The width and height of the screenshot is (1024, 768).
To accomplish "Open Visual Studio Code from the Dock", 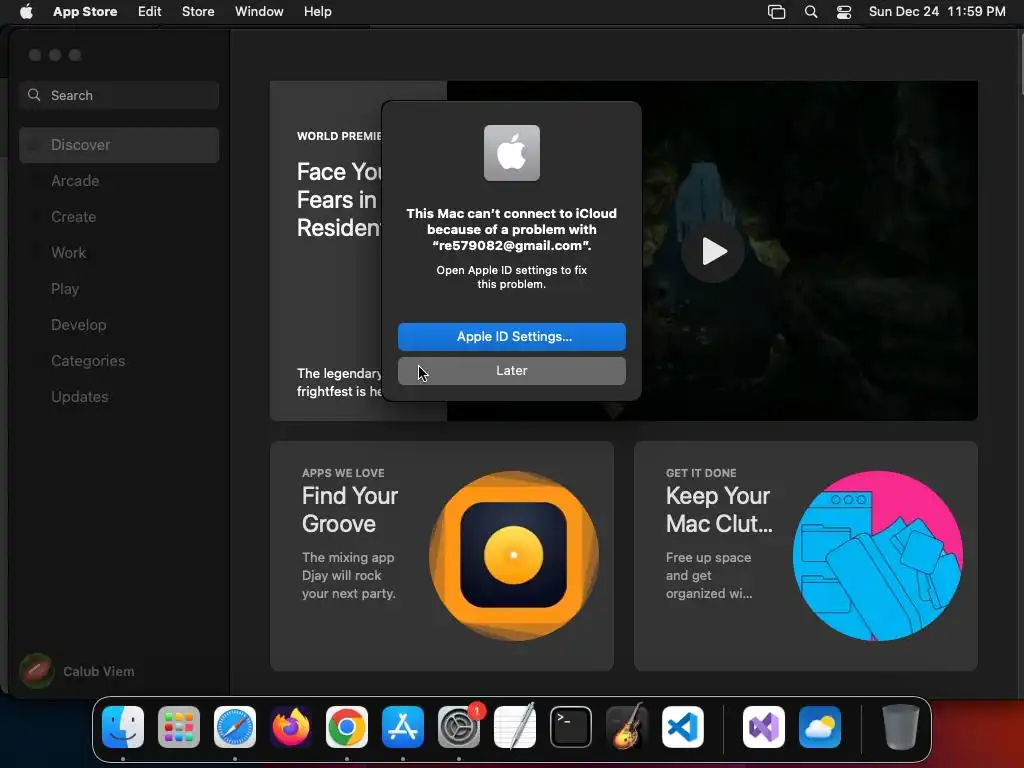I will click(683, 727).
